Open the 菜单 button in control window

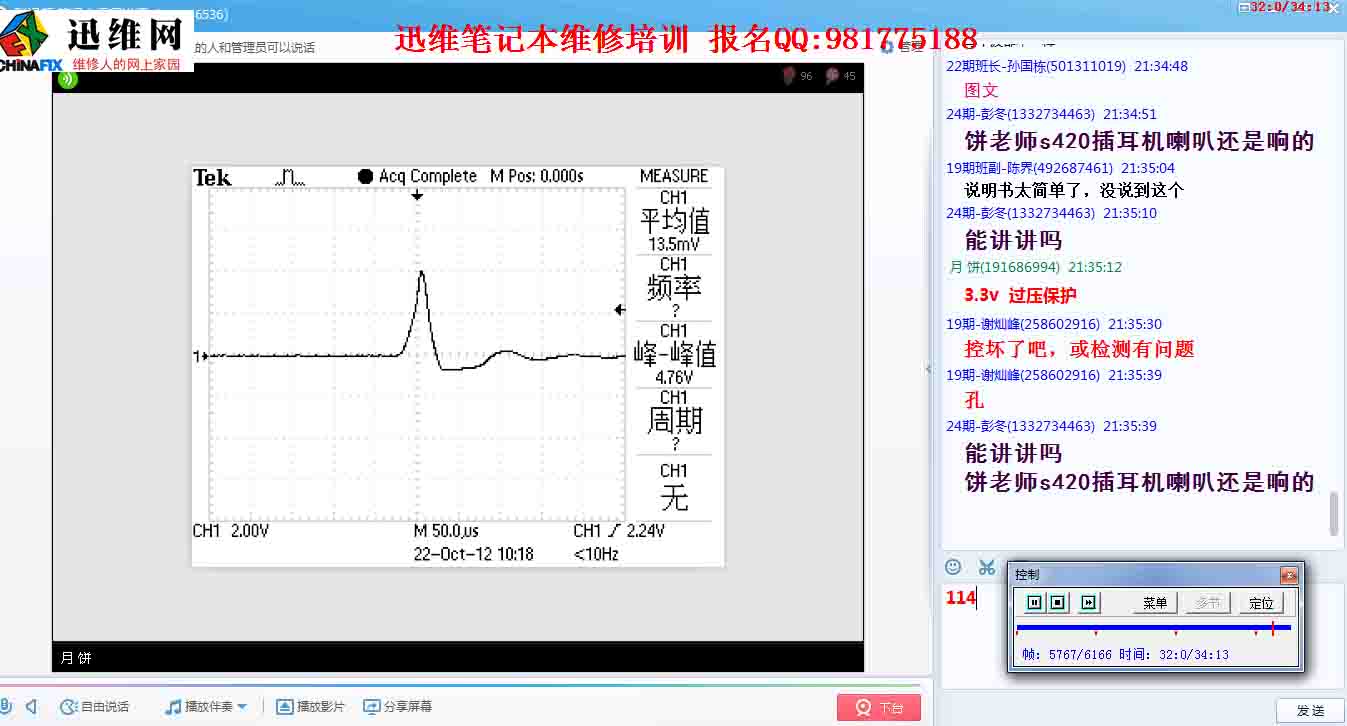click(1155, 603)
